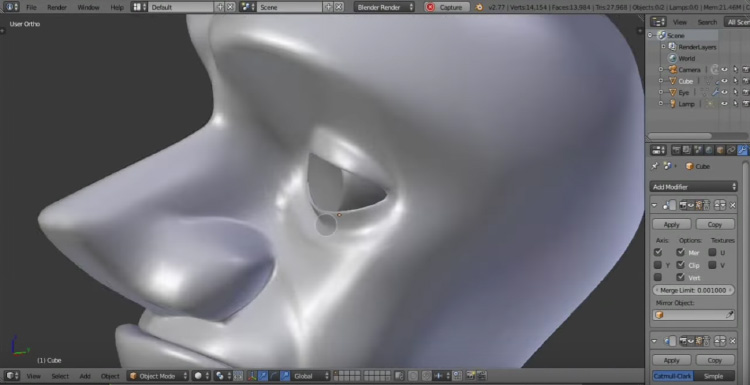Toggle visibility of Camera in outliner
750x385 pixels.
pyautogui.click(x=724, y=70)
